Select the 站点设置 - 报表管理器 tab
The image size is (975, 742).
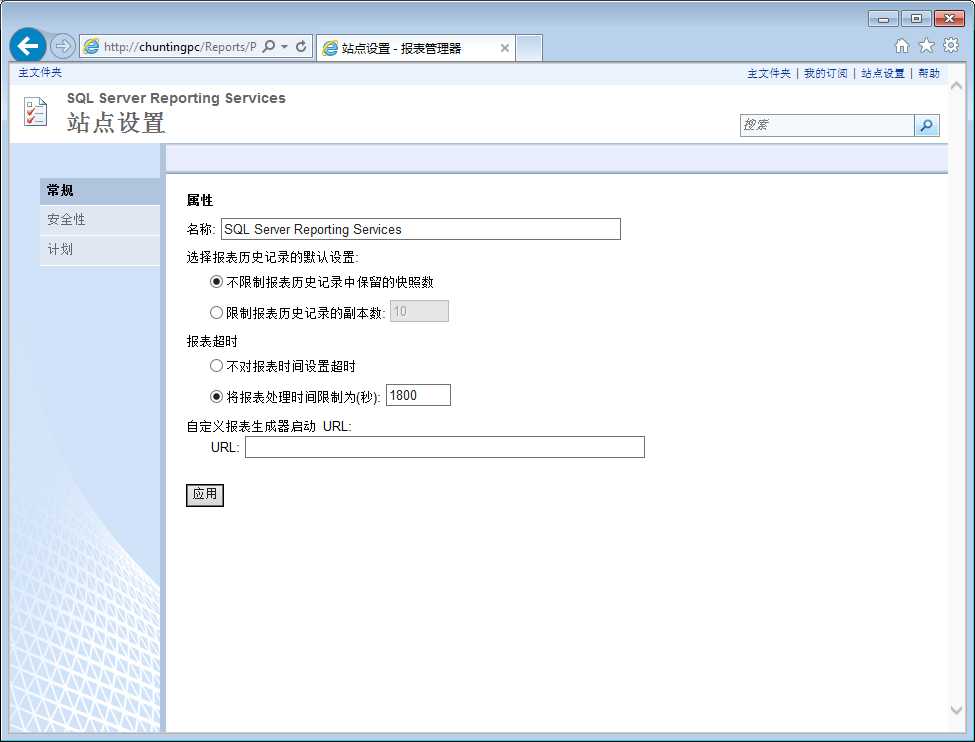pyautogui.click(x=416, y=48)
